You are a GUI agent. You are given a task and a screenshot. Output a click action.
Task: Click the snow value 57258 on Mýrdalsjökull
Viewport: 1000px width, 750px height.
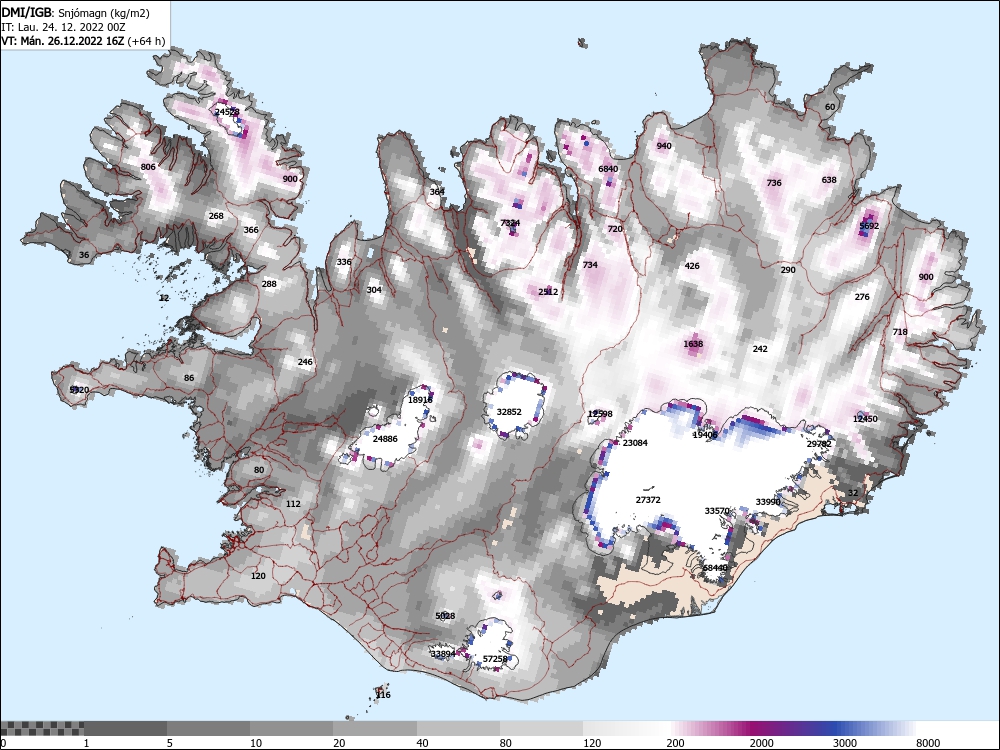point(495,659)
